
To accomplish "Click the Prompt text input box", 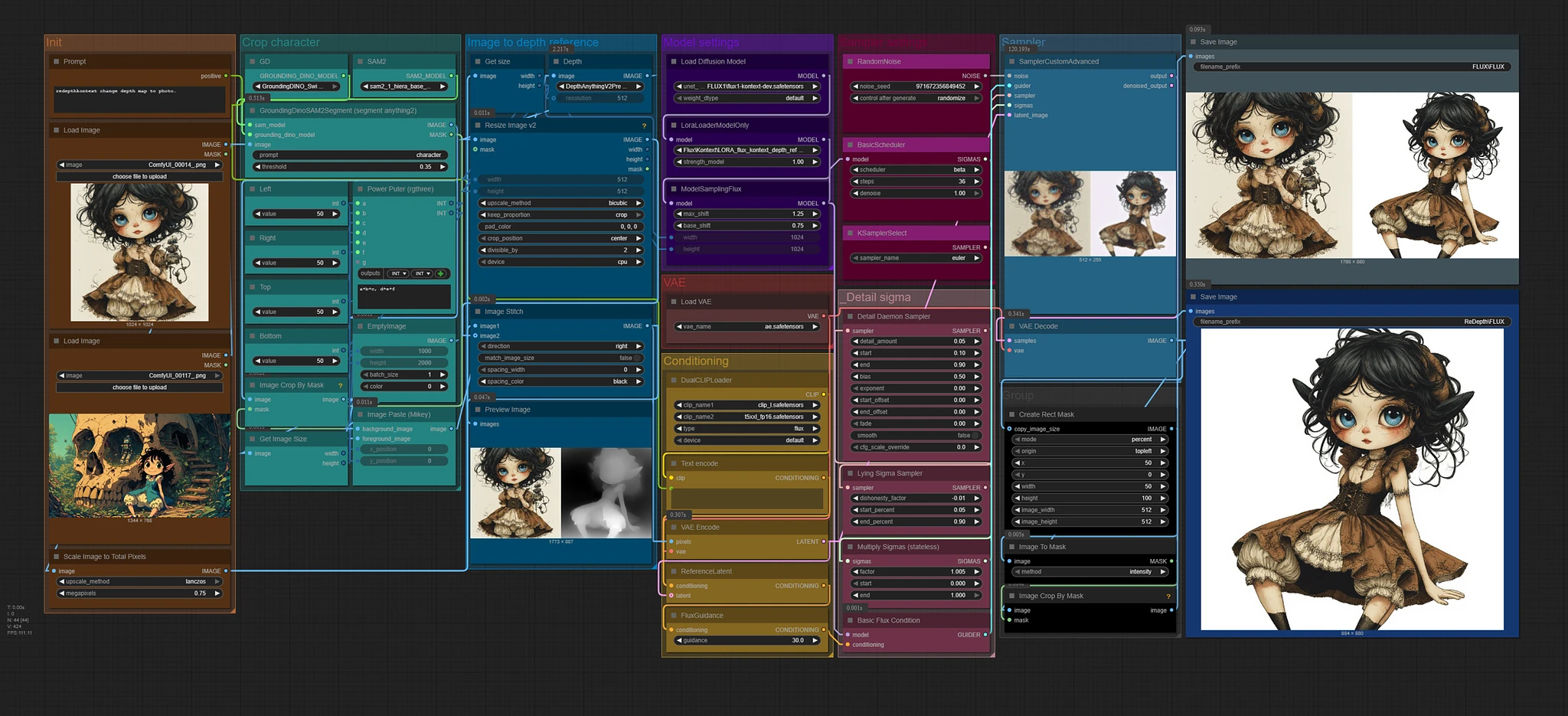I will point(139,99).
